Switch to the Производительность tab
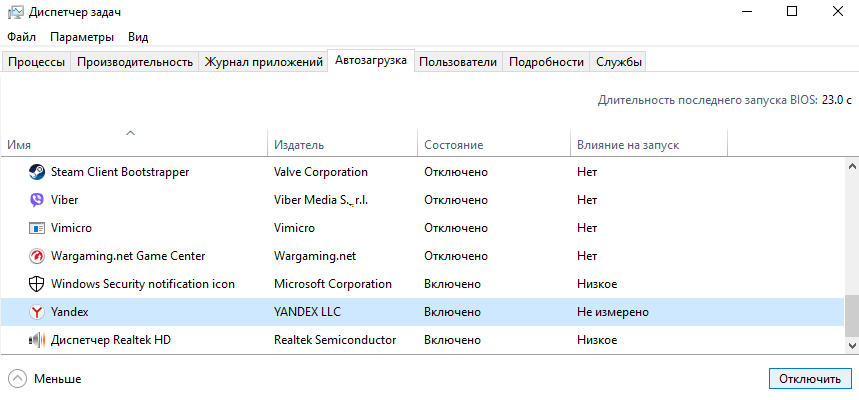 point(134,62)
